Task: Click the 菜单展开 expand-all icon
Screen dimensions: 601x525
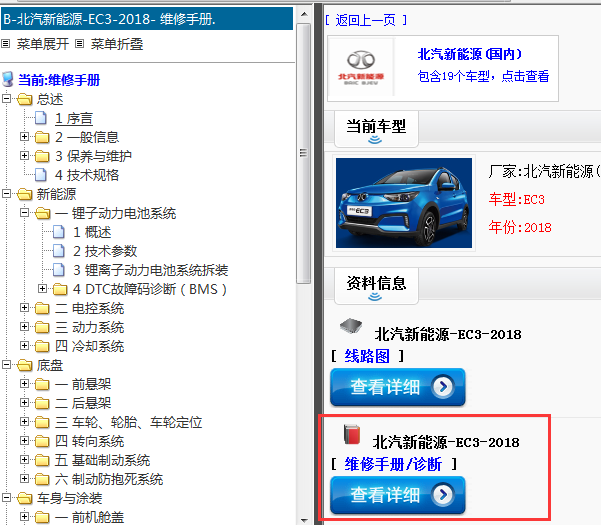Action: pos(5,44)
